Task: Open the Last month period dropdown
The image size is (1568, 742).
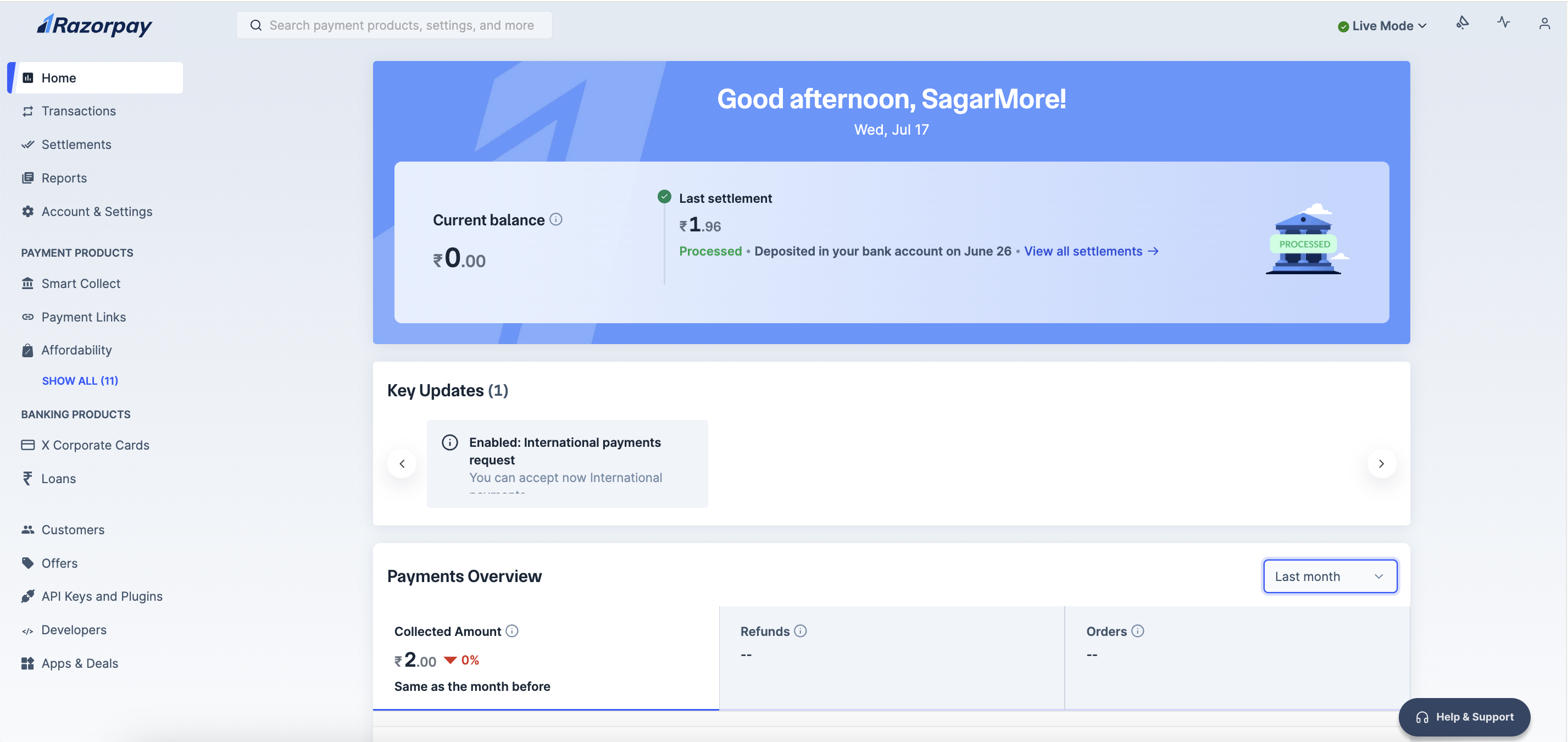Action: tap(1330, 577)
